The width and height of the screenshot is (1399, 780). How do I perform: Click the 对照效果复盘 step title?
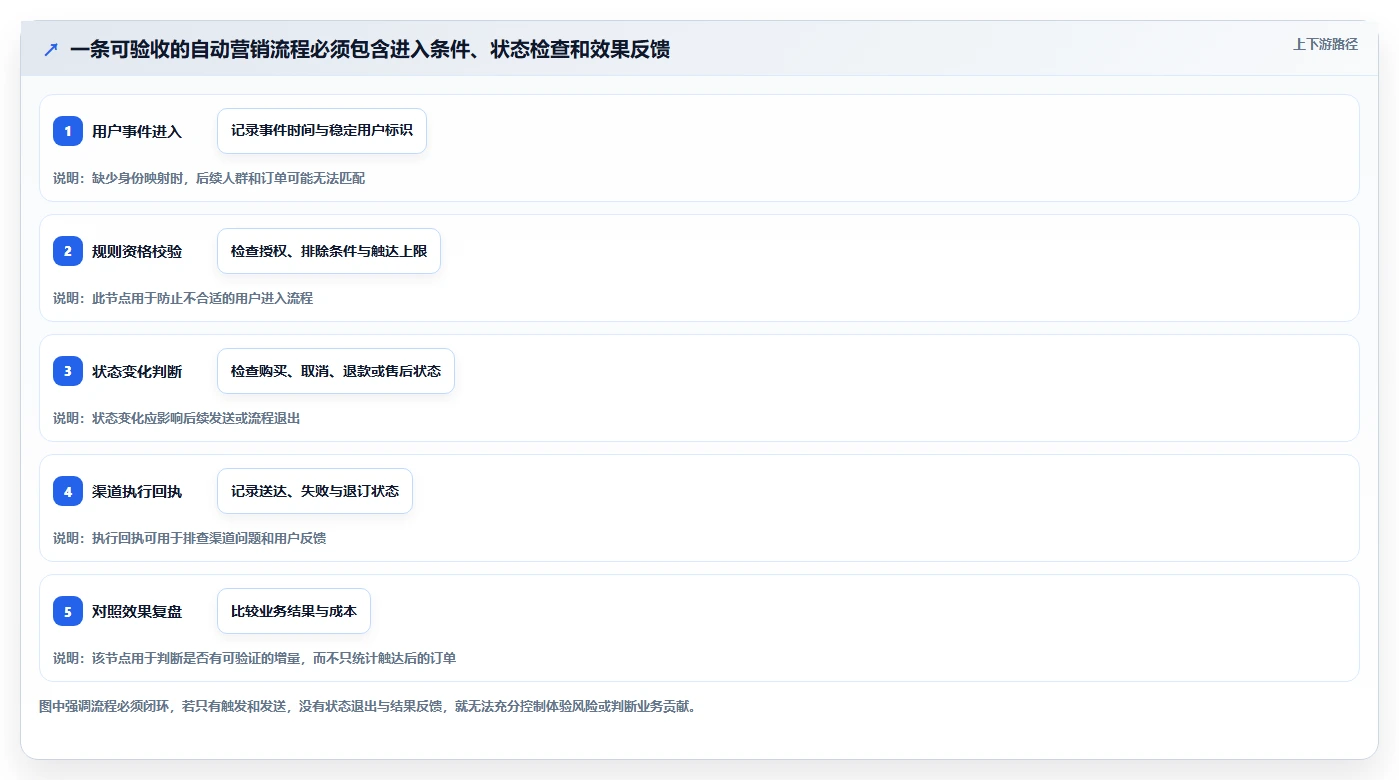tap(137, 611)
